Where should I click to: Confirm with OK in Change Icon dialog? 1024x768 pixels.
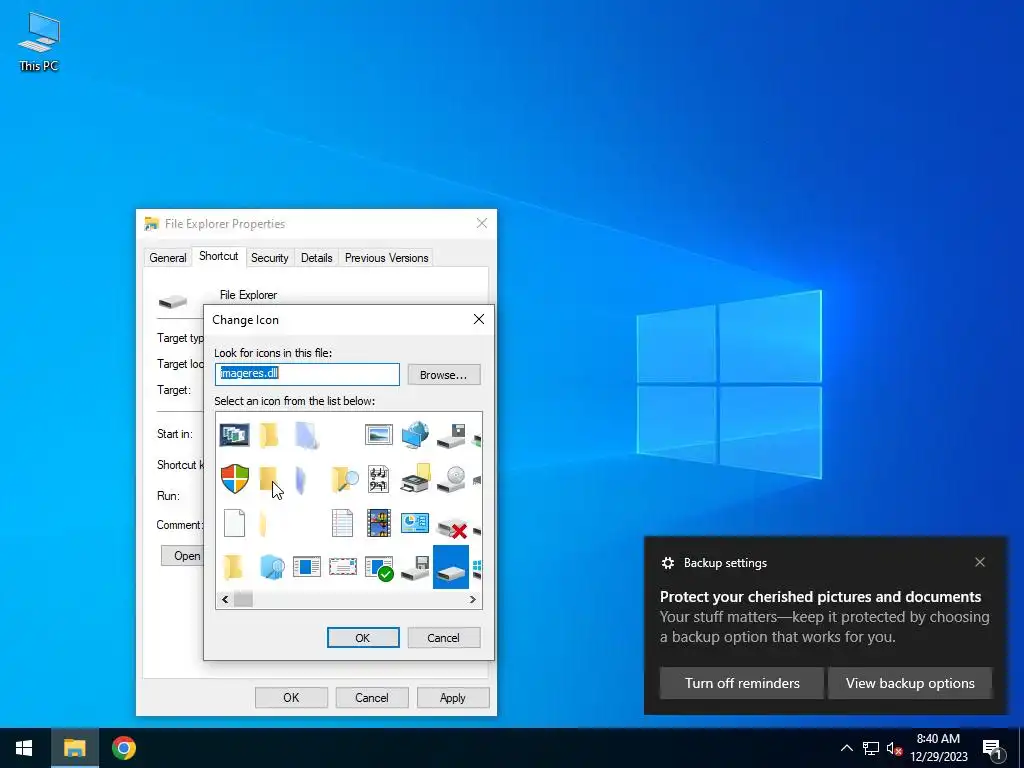363,638
